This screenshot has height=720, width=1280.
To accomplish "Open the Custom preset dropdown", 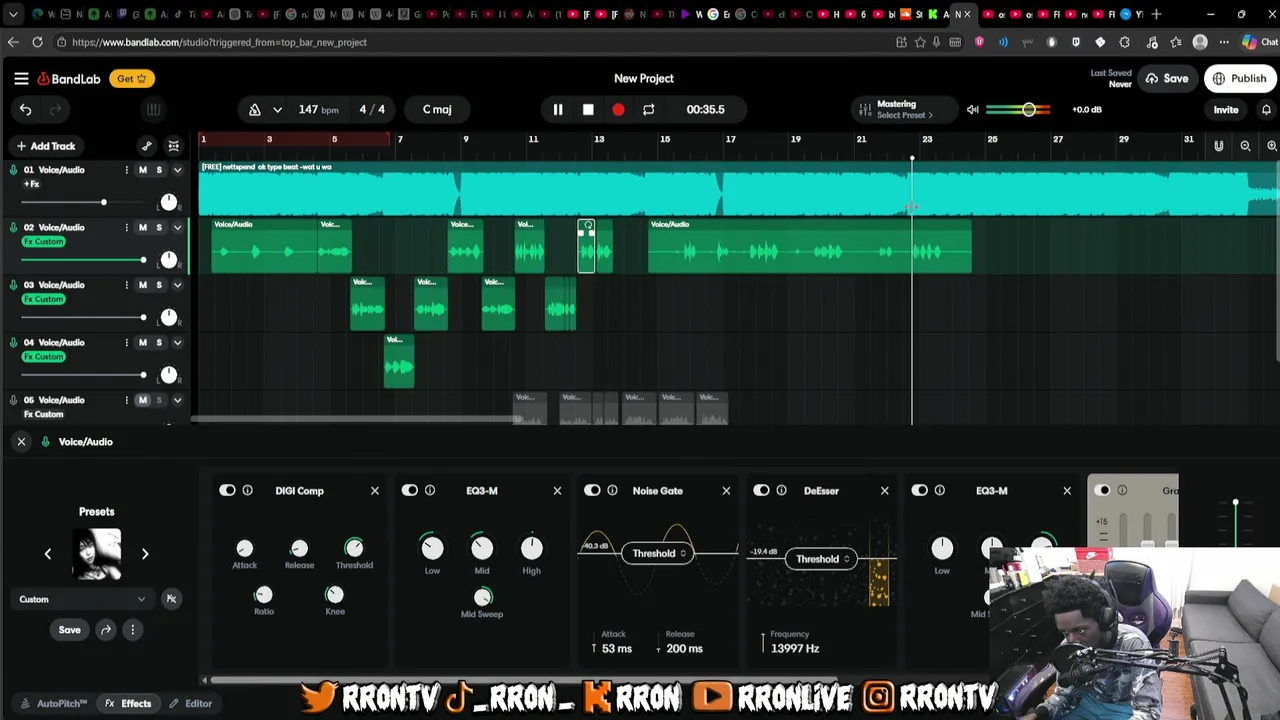I will coord(83,599).
